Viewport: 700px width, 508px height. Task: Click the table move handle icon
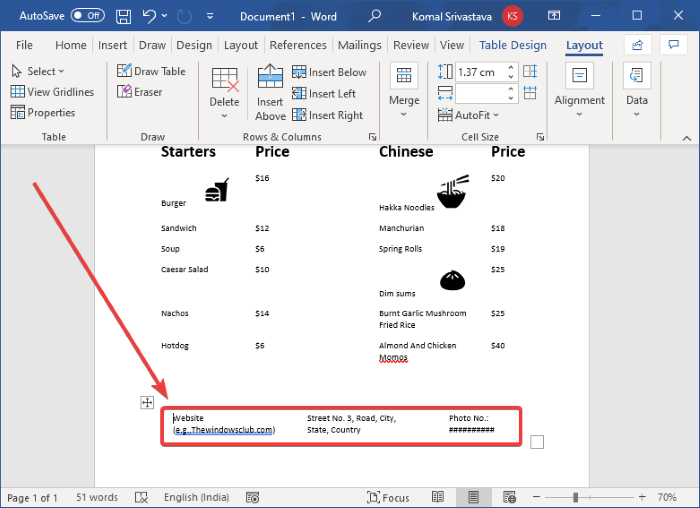tap(147, 402)
